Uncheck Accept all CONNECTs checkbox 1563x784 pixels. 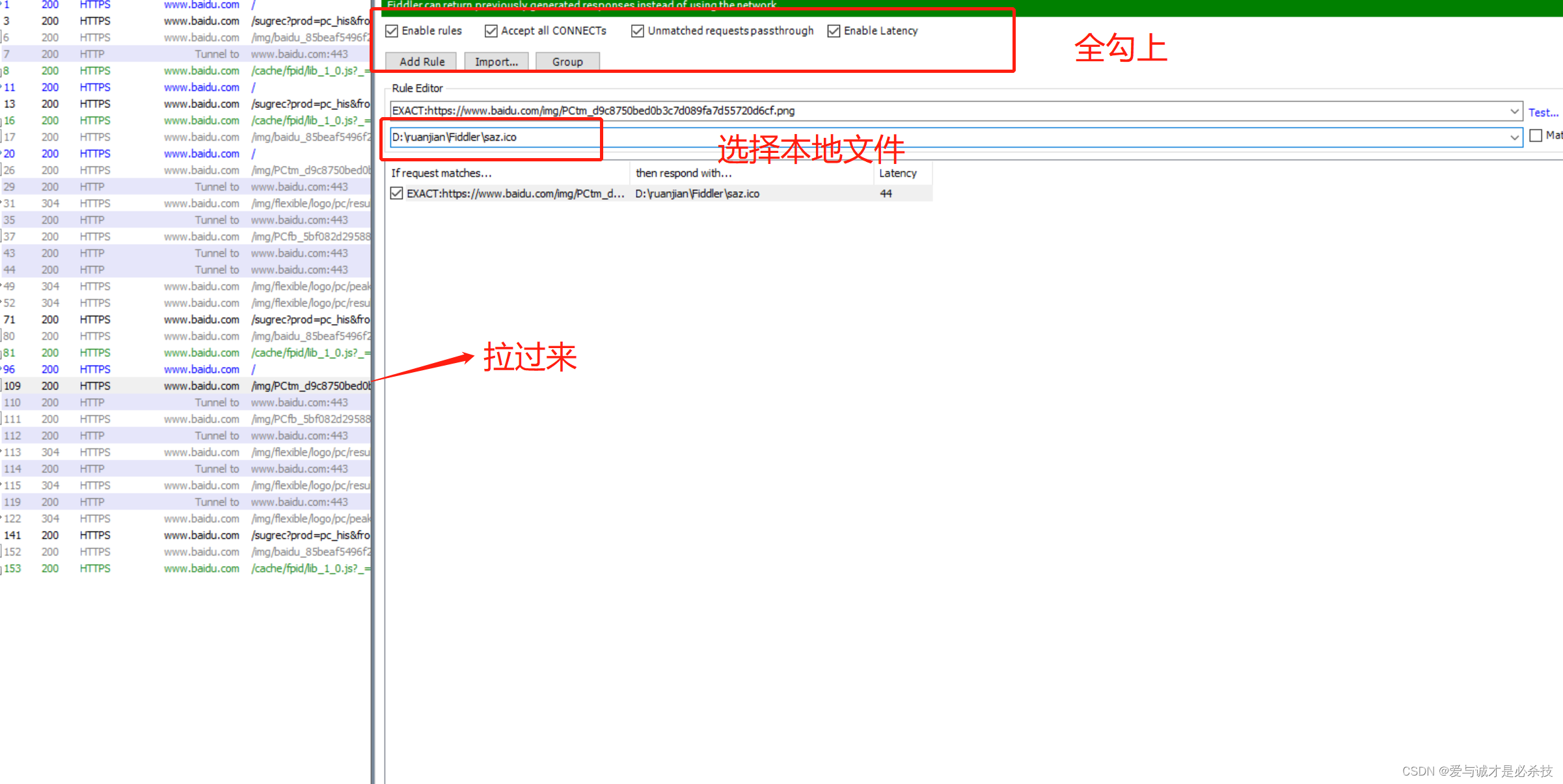[491, 31]
